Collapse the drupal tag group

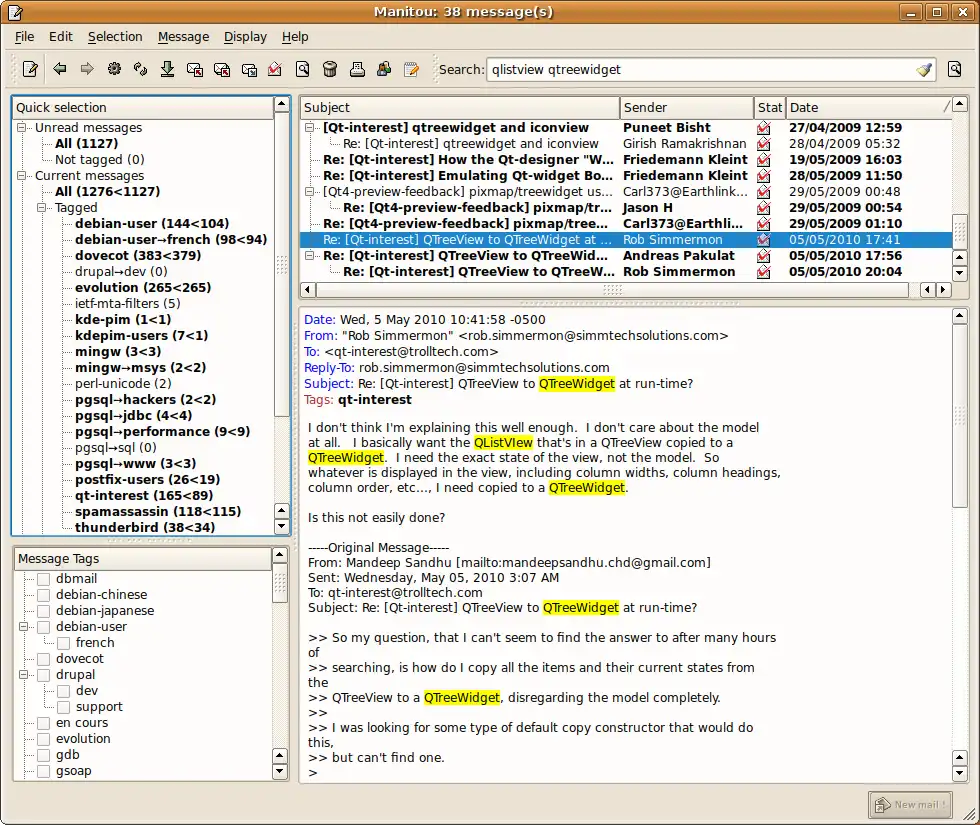click(22, 675)
